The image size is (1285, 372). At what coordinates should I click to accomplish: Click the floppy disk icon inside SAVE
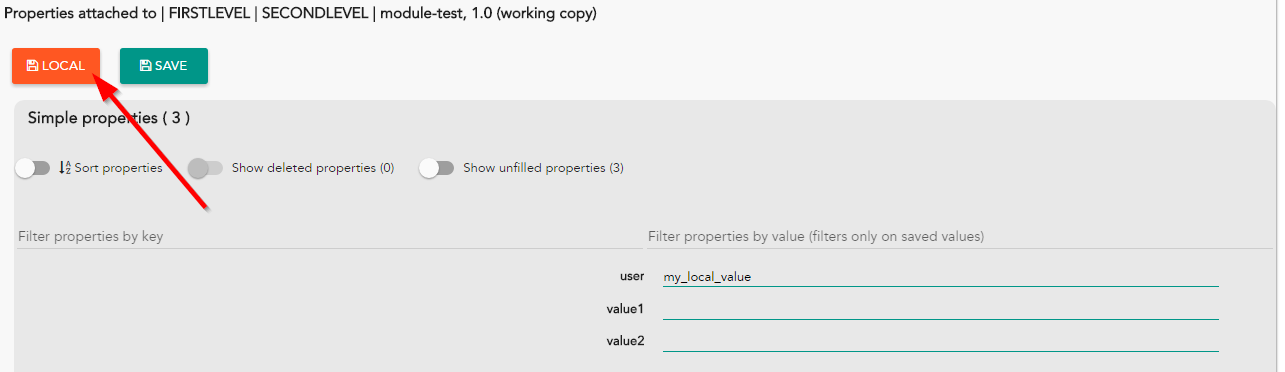pos(146,66)
